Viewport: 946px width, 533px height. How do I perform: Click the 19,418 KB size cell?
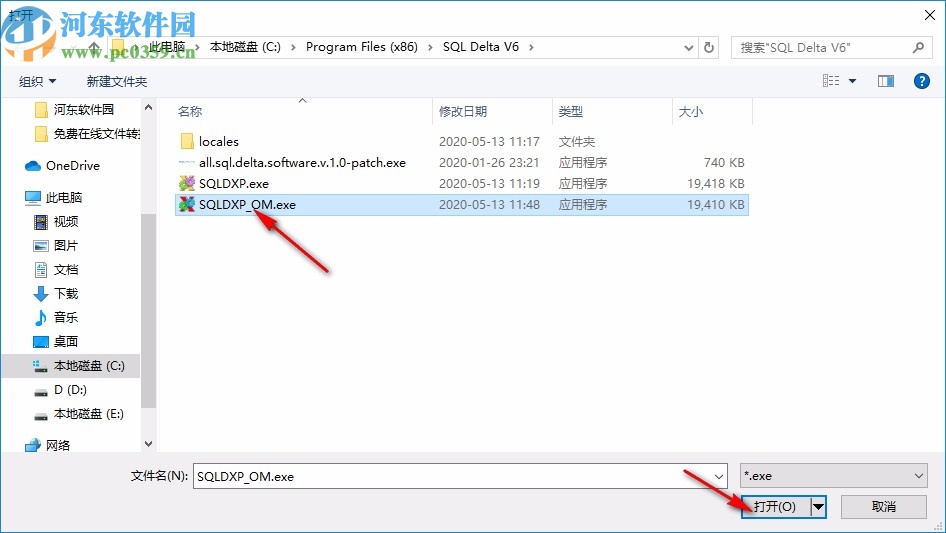(x=716, y=184)
